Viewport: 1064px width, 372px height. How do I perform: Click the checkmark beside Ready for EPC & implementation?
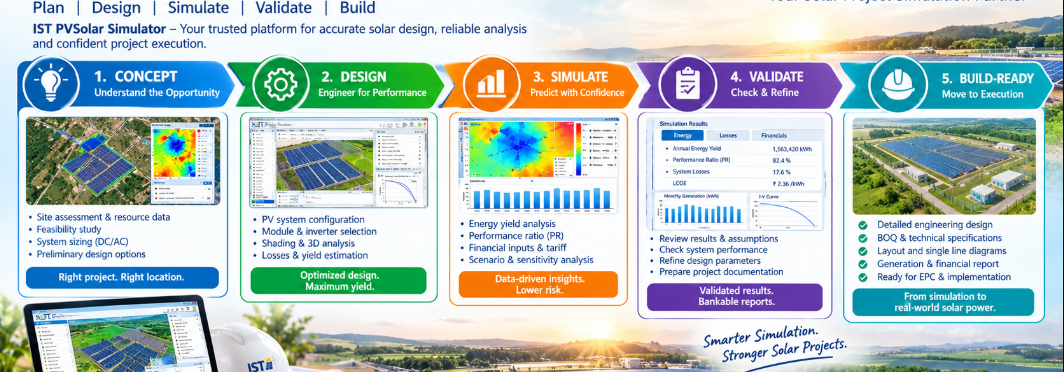(x=862, y=278)
